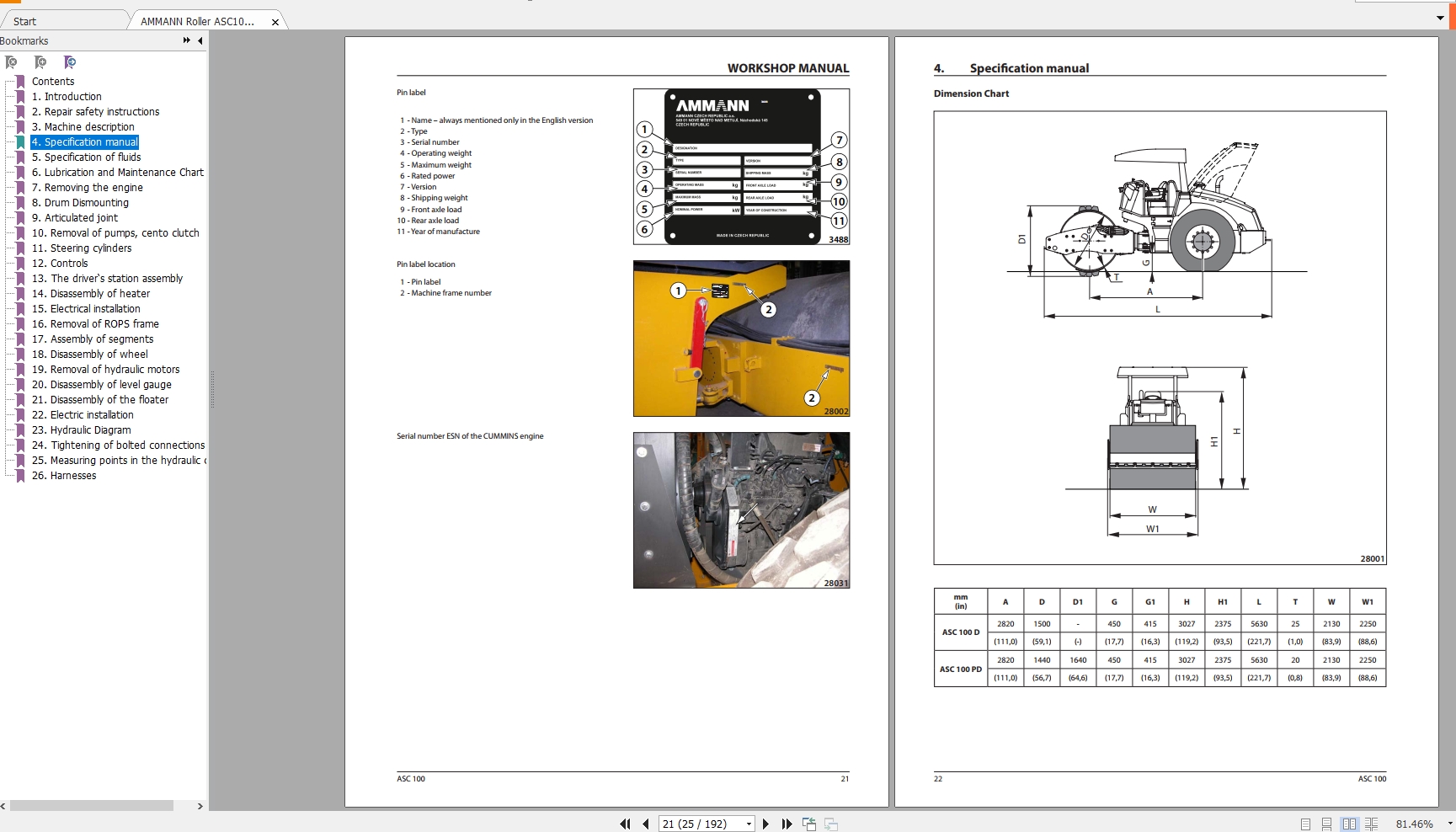Click bookmark icon next to Harnesses
This screenshot has width=1456, height=832.
(x=20, y=476)
